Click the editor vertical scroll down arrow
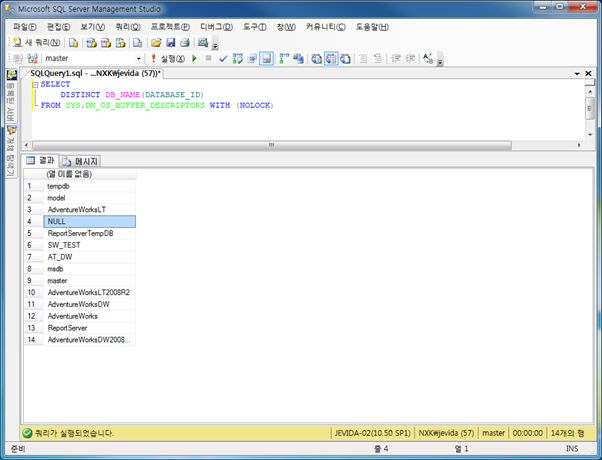 tap(590, 135)
